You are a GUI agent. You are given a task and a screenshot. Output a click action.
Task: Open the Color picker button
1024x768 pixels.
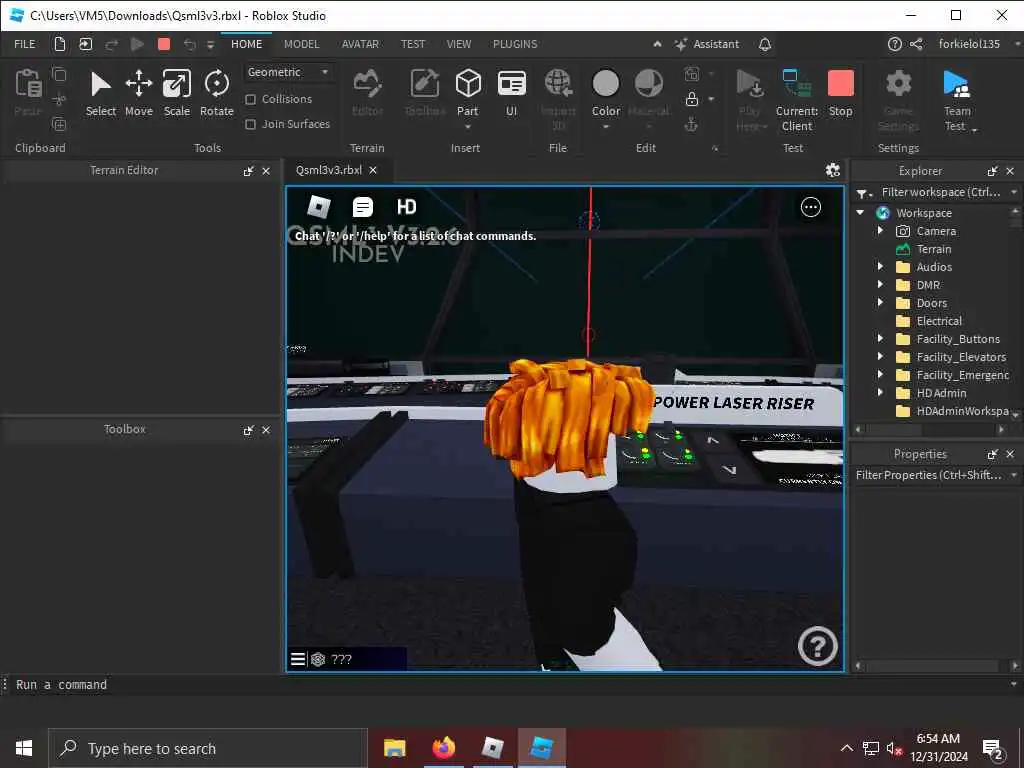click(x=605, y=93)
